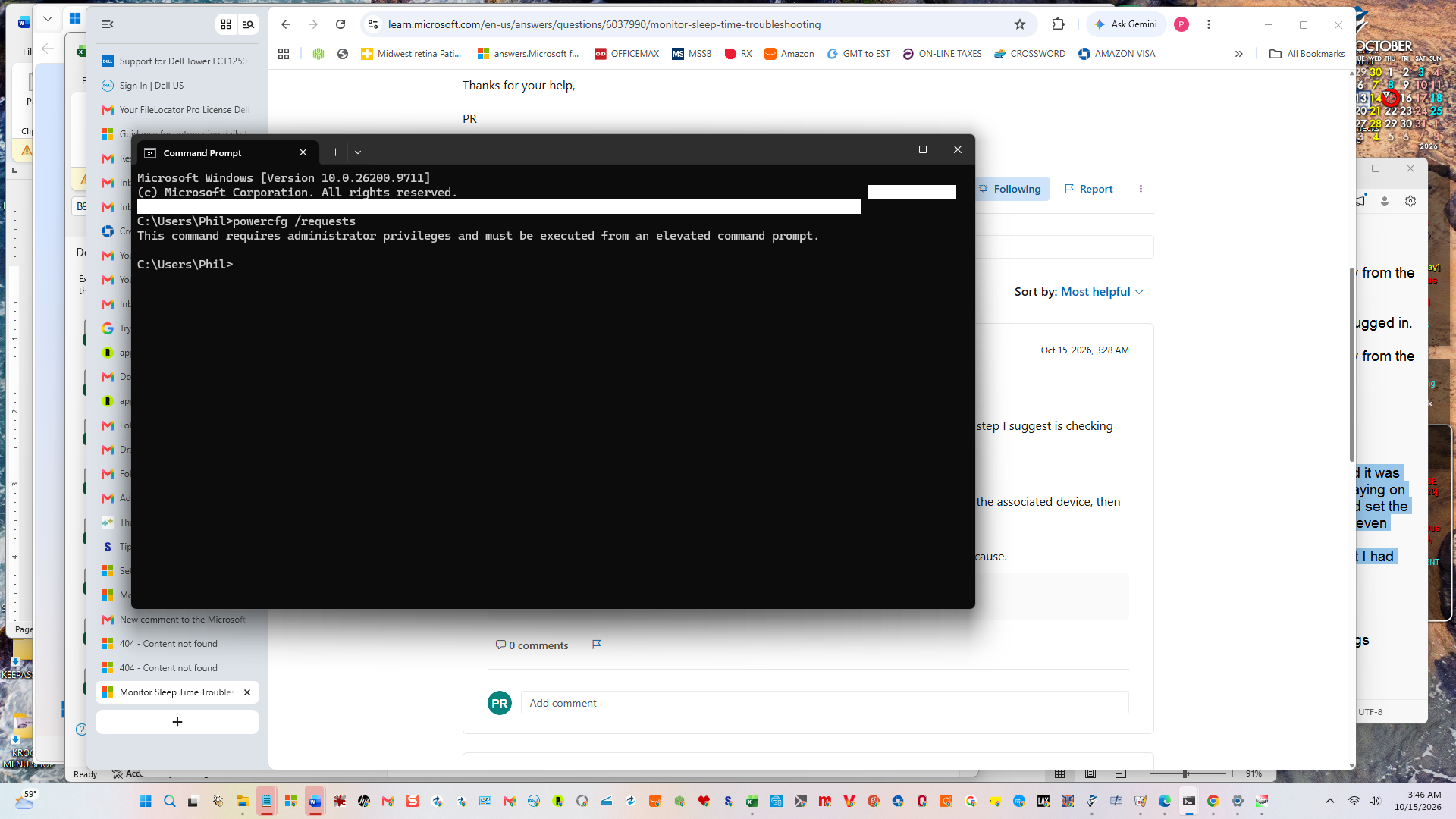The image size is (1456, 819).
Task: Switch to New comment to the Microsoft tab
Action: click(x=177, y=620)
